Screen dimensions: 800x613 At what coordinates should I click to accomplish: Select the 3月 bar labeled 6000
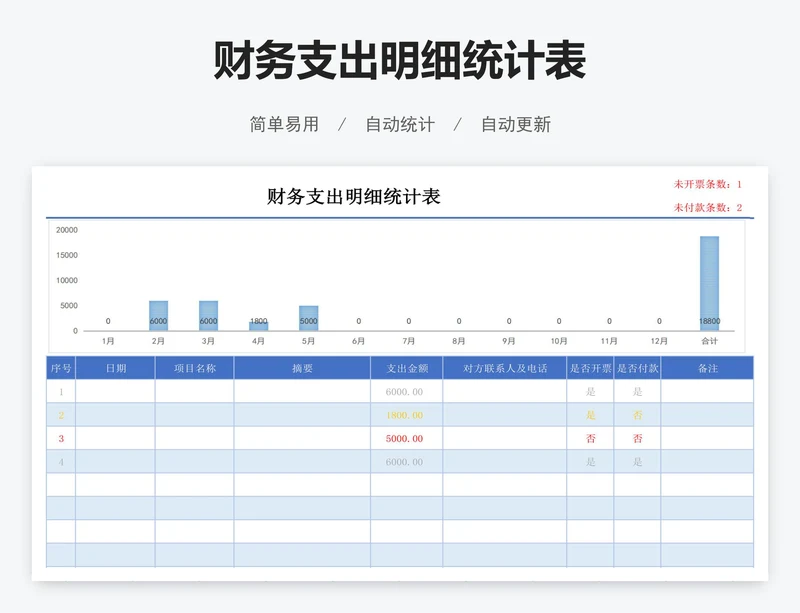[x=208, y=315]
